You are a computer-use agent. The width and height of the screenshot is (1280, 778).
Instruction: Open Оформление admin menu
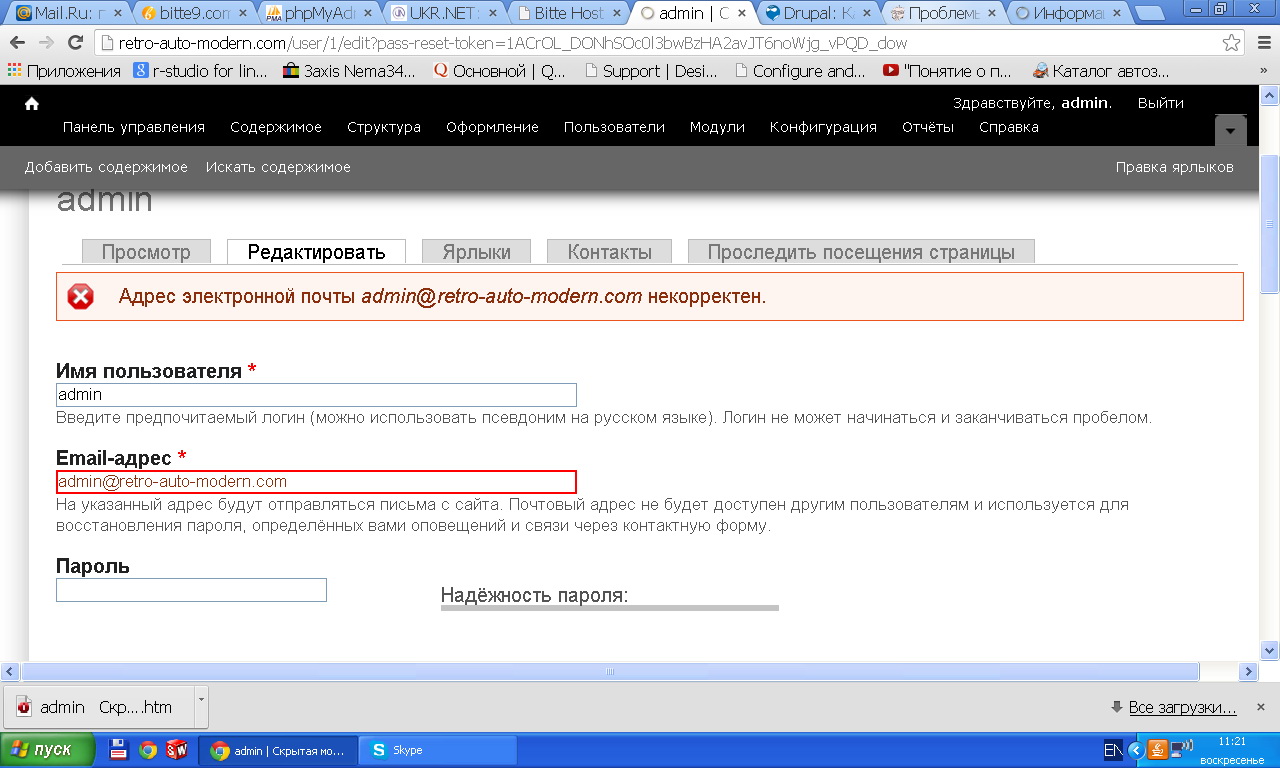click(492, 127)
